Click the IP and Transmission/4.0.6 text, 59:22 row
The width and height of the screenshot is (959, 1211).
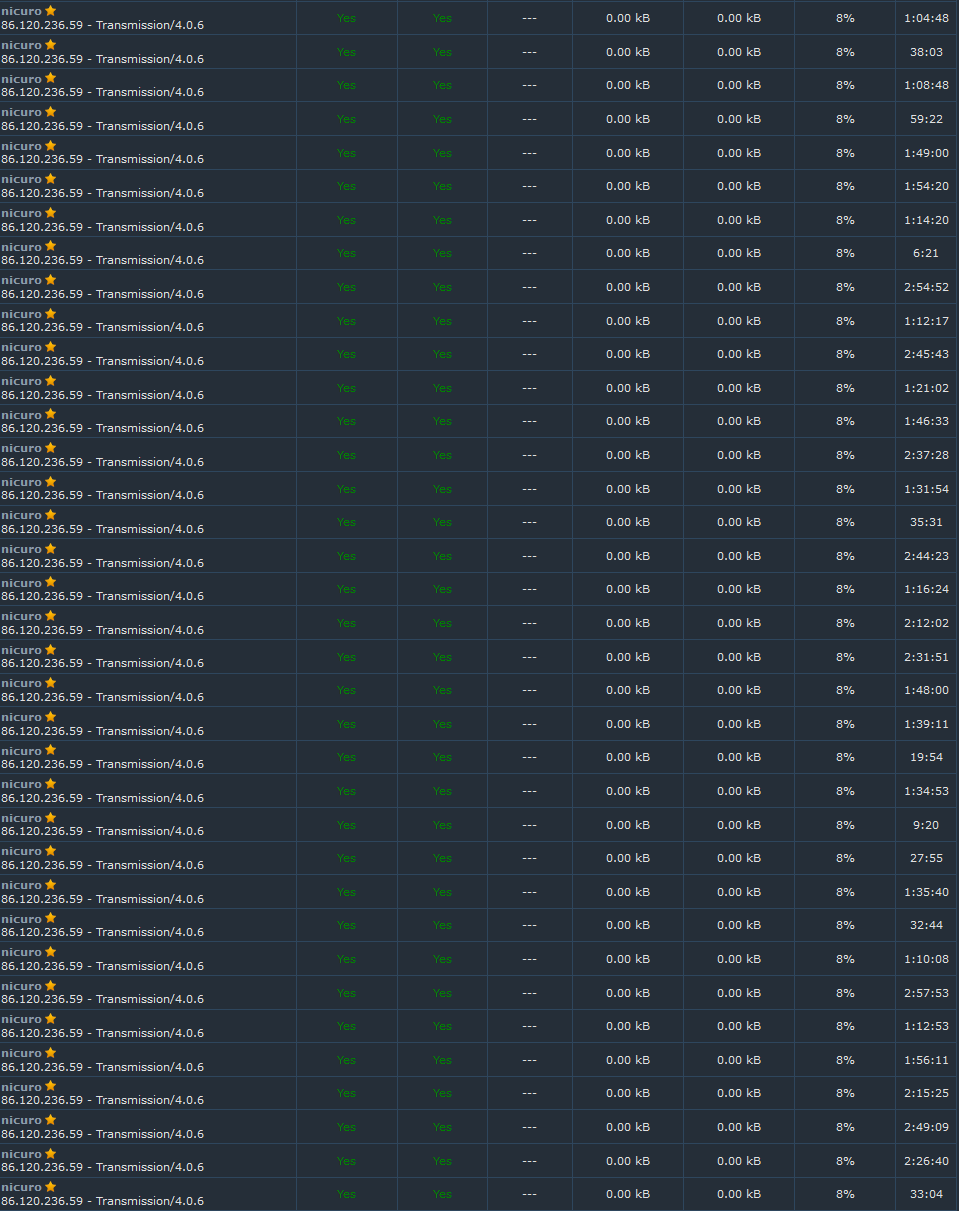102,126
